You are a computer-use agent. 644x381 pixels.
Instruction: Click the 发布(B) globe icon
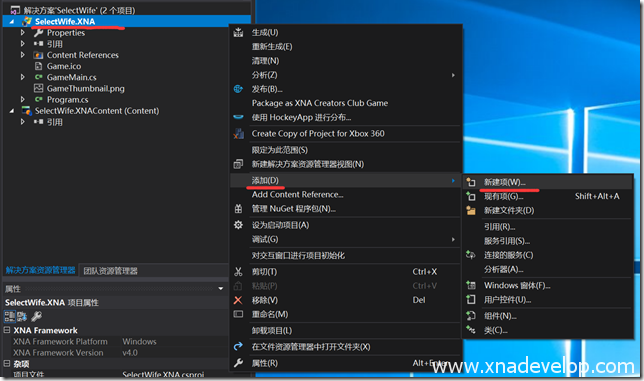coord(238,89)
